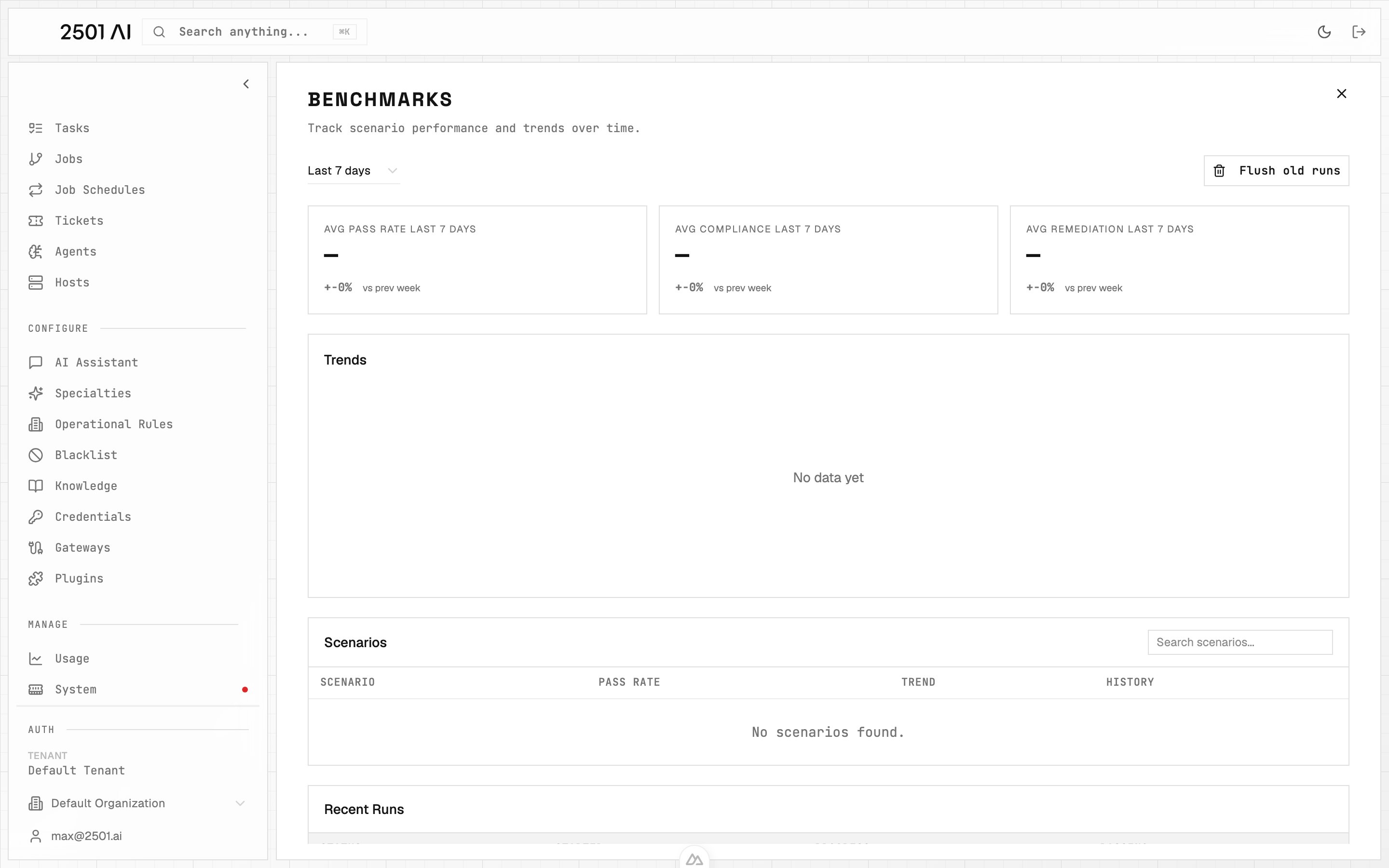The image size is (1389, 868).
Task: Click the Nuxt devtools icon at bottom
Action: (x=694, y=859)
